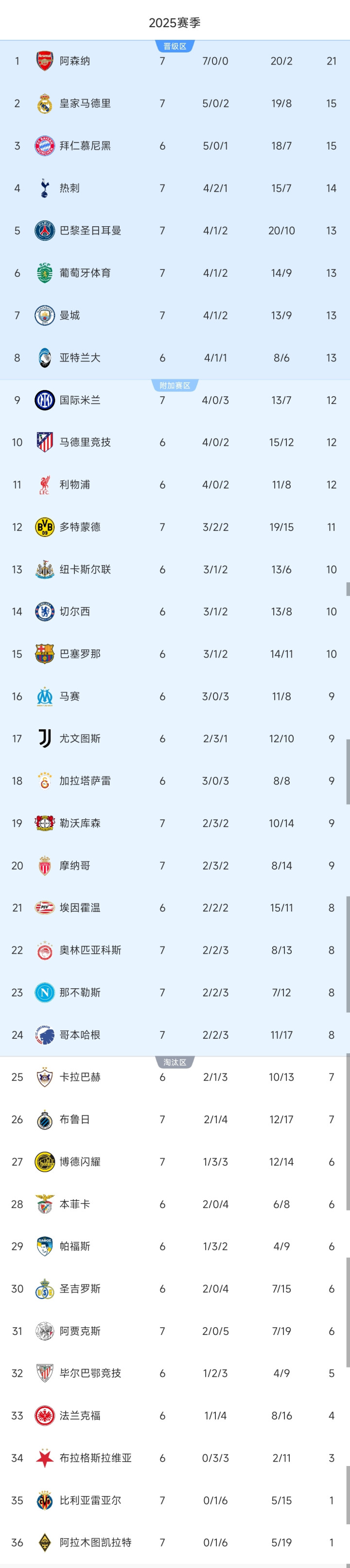Open the 2025赛季 season selector

point(175,23)
